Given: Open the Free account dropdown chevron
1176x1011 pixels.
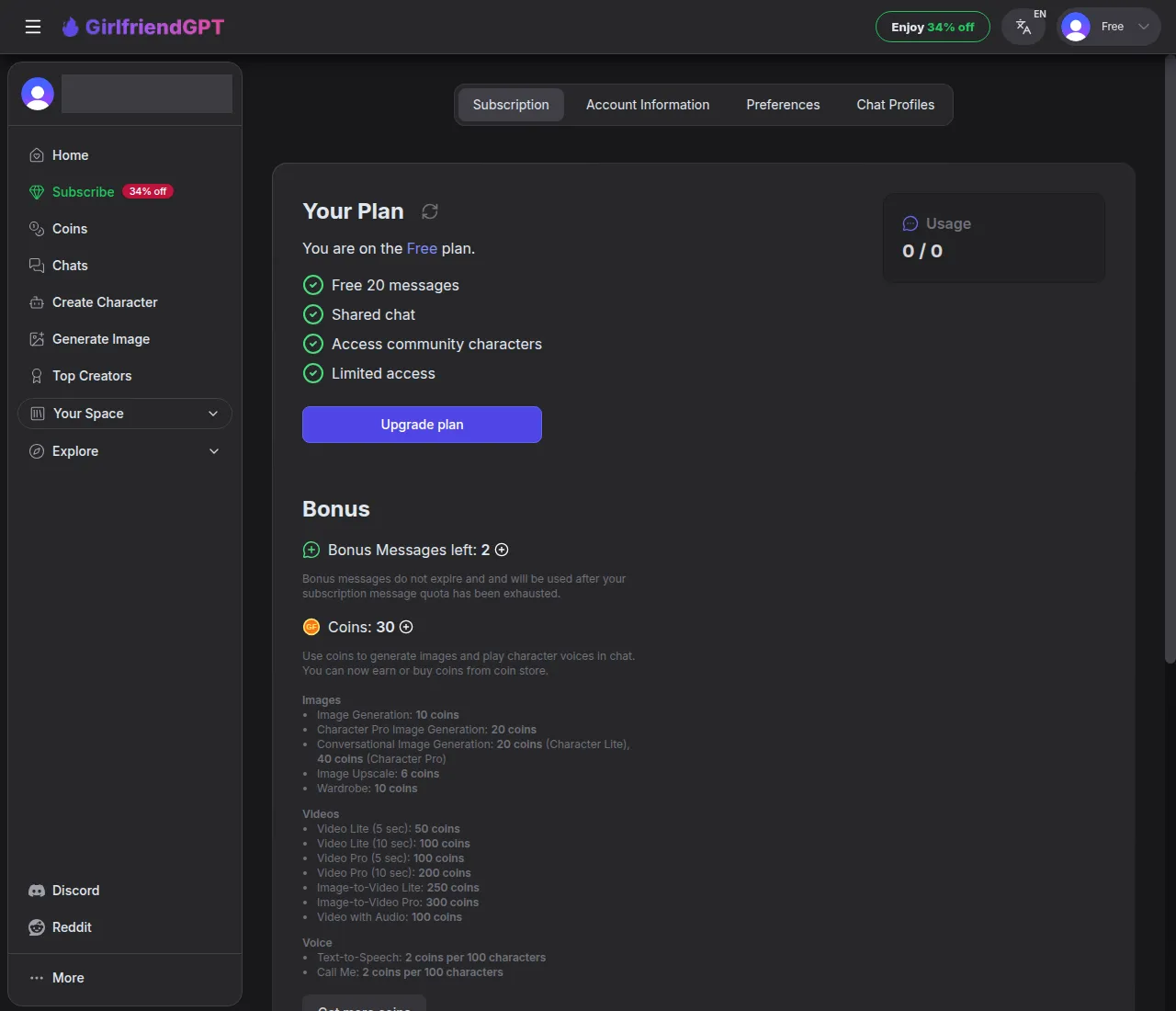Looking at the screenshot, I should [1144, 27].
